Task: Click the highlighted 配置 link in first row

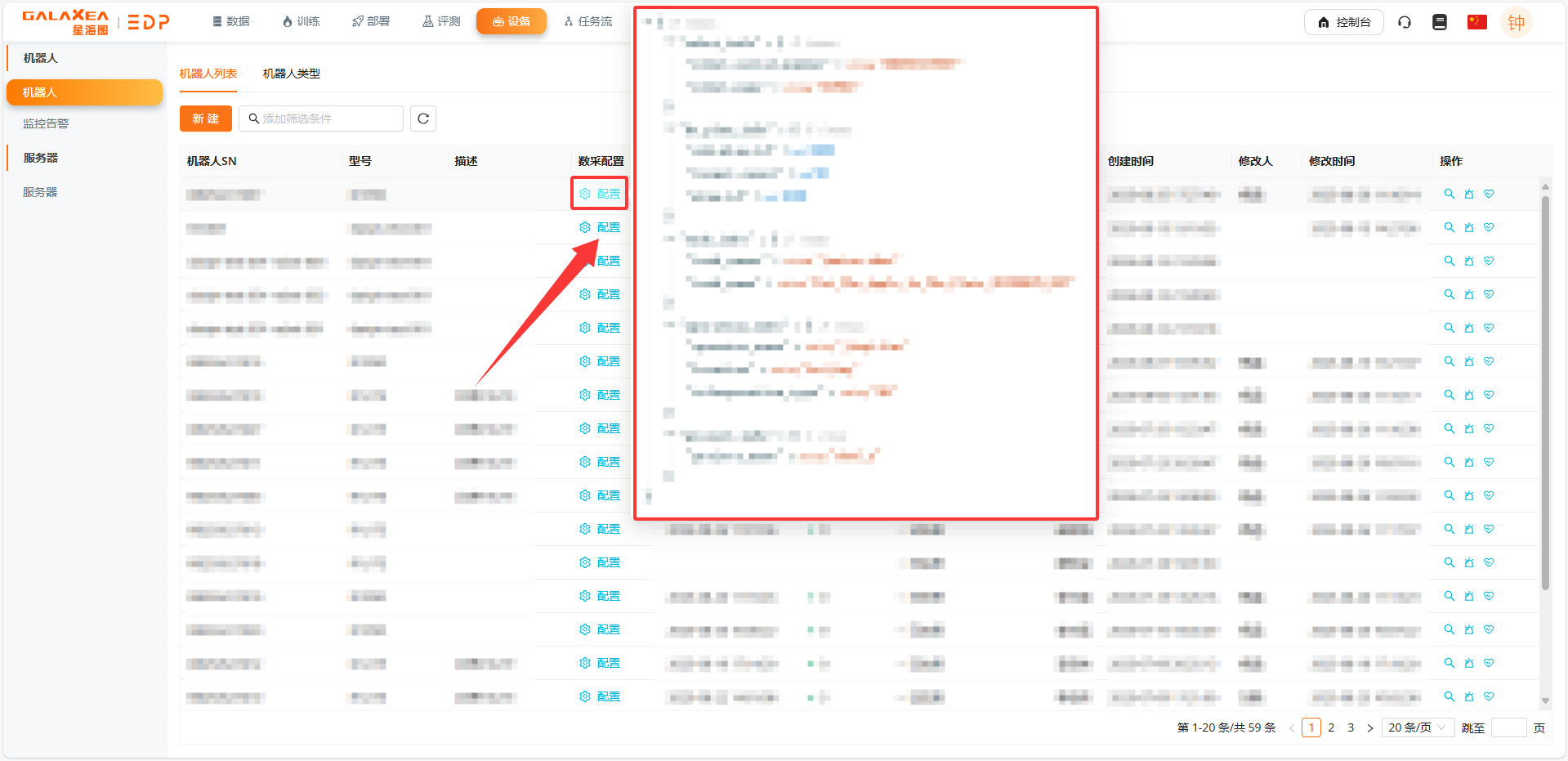Action: [601, 194]
